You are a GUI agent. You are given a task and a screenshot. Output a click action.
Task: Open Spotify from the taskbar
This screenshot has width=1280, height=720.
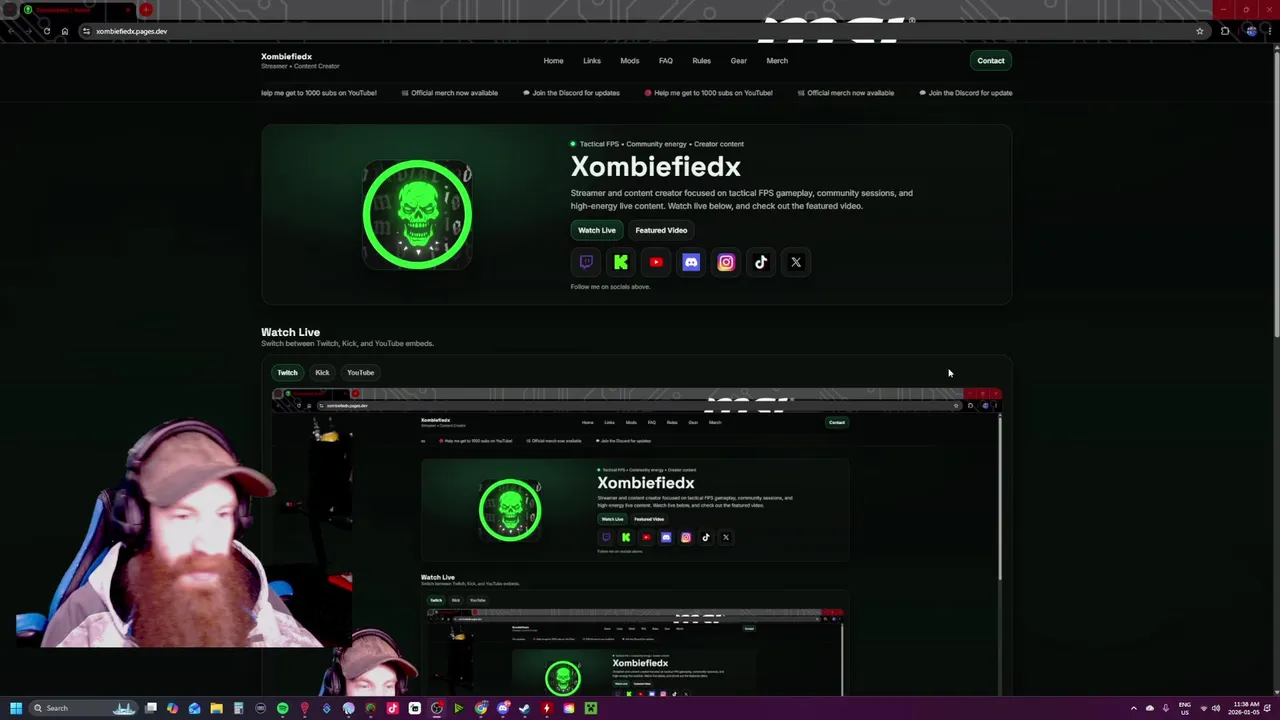pos(282,708)
